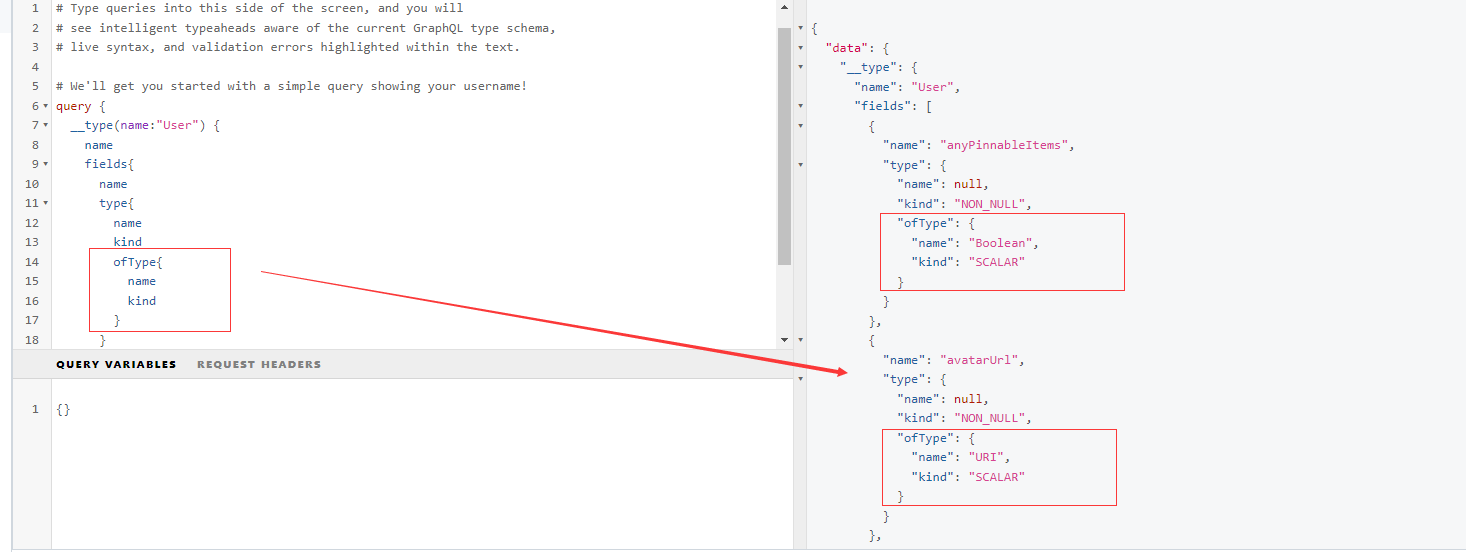
Task: Fold the fields{ block on line 9
Action: click(x=47, y=165)
